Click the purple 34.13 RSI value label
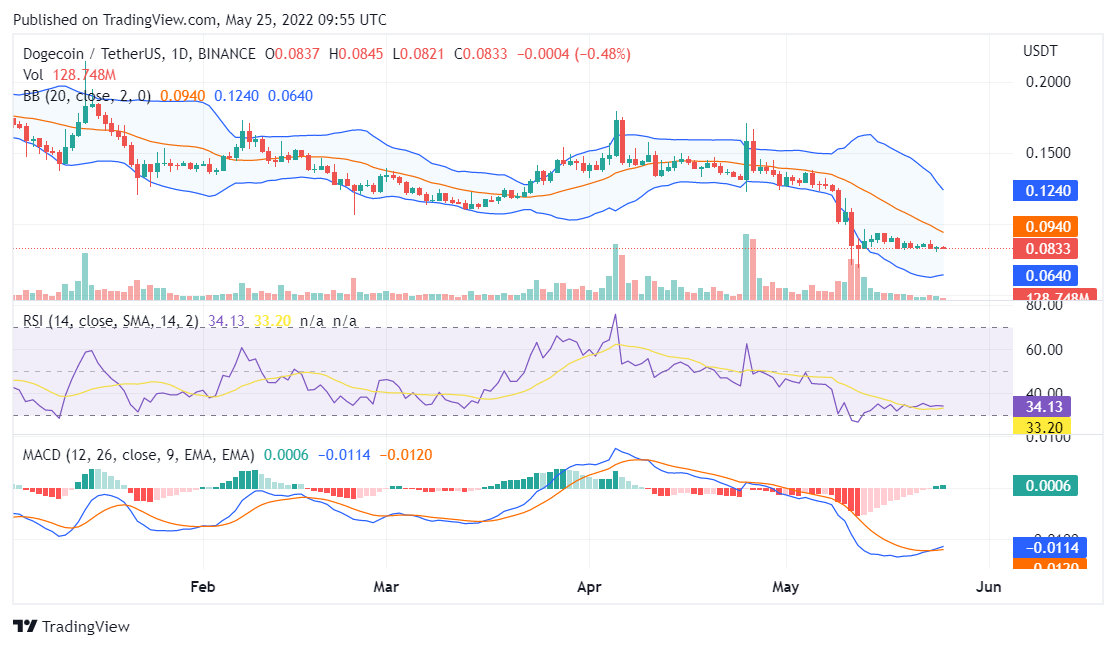Viewport: 1116px width, 648px height. pos(1046,407)
